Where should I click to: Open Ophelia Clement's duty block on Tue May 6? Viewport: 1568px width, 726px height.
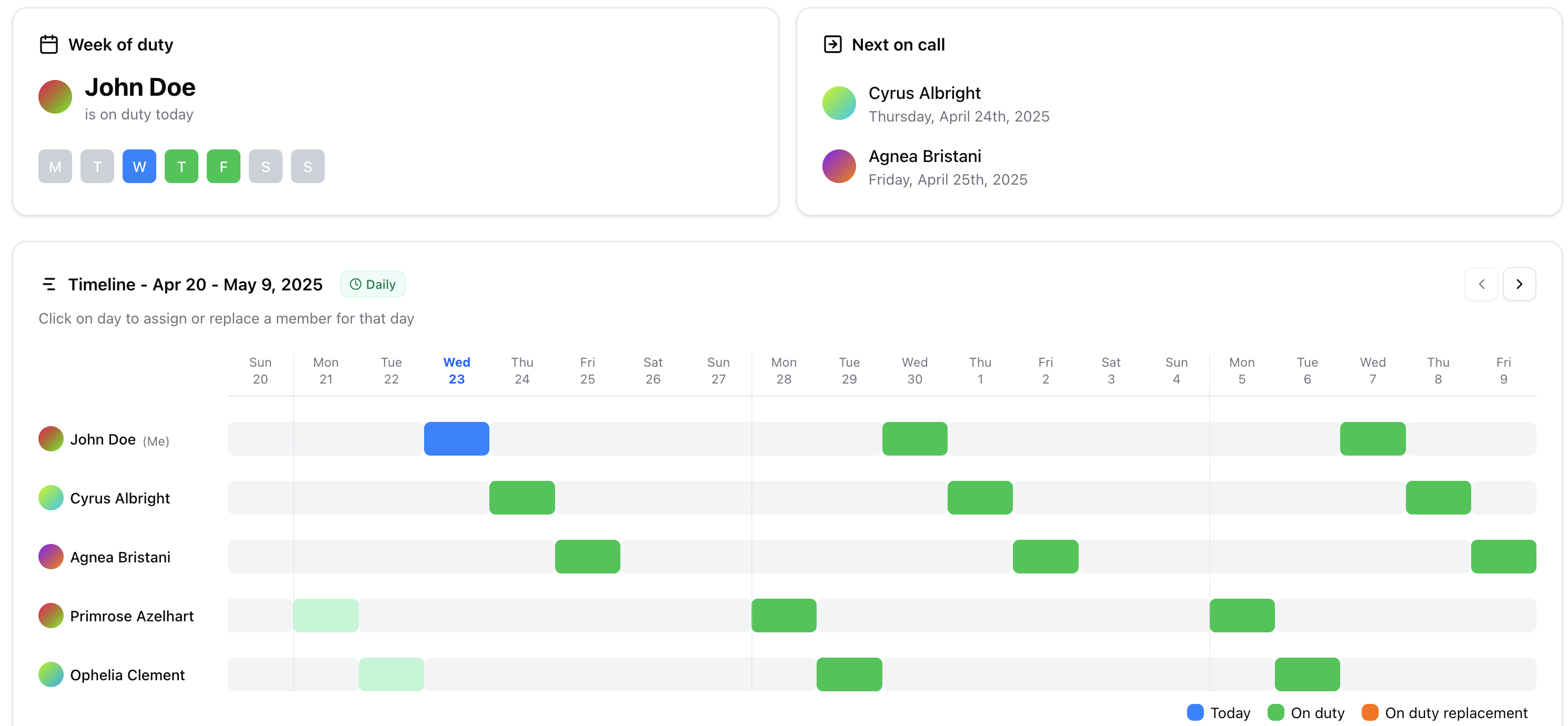pyautogui.click(x=1308, y=675)
